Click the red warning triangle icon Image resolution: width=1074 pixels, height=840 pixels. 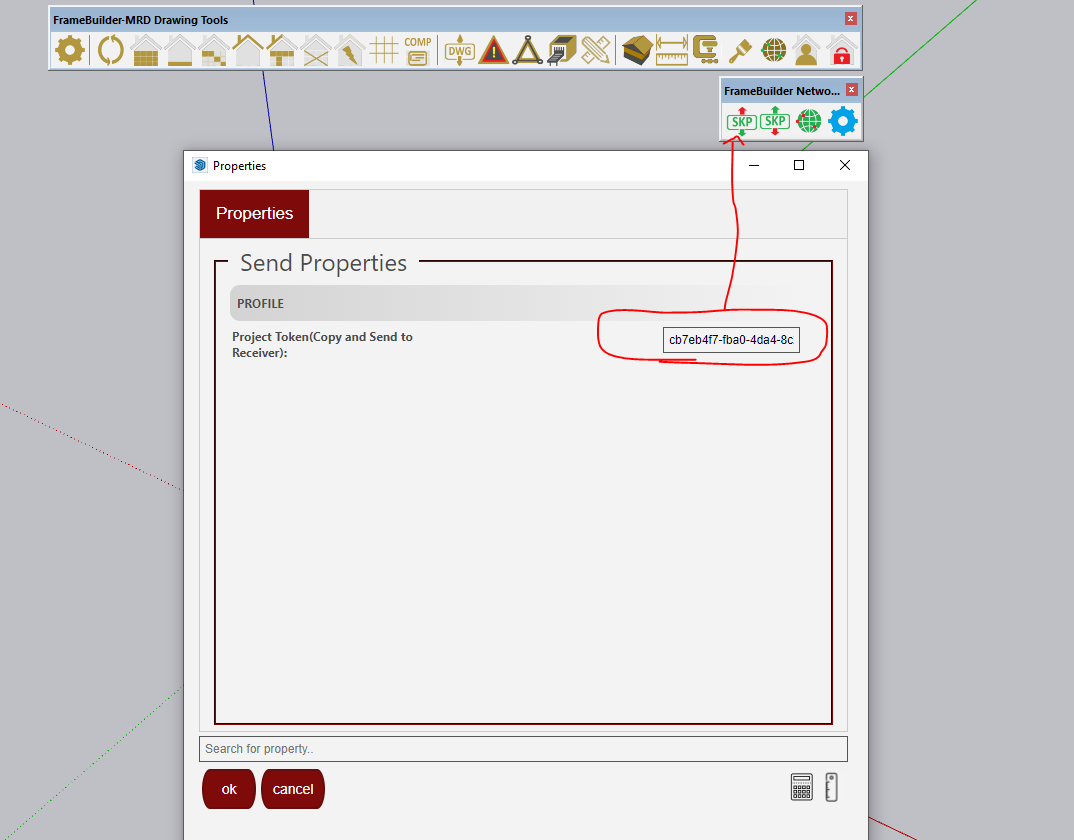tap(494, 51)
